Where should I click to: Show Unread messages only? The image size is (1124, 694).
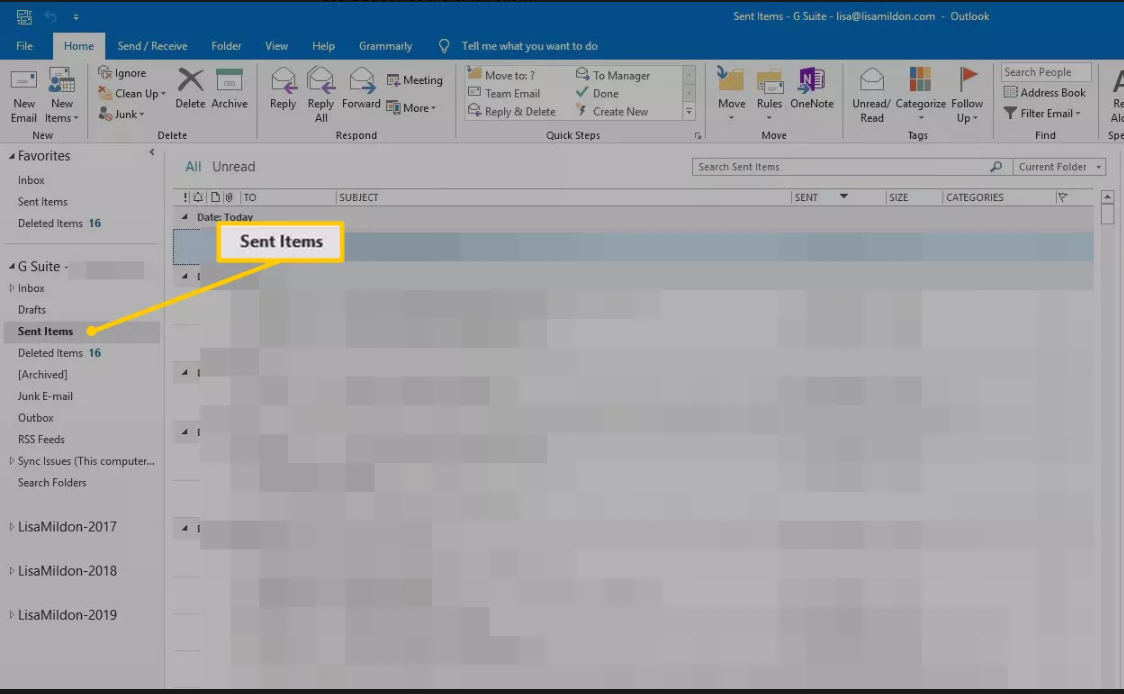coord(234,166)
